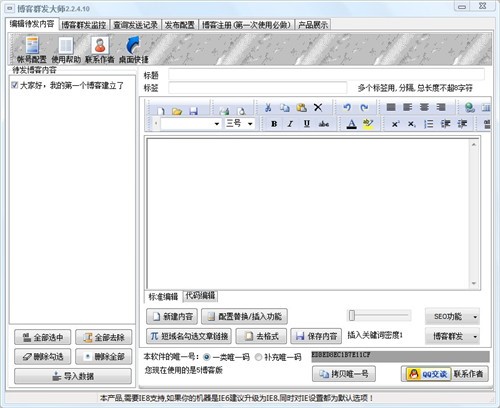Viewport: 500px width, 408px height.
Task: Increase the paragraph indent
Action: click(x=462, y=124)
